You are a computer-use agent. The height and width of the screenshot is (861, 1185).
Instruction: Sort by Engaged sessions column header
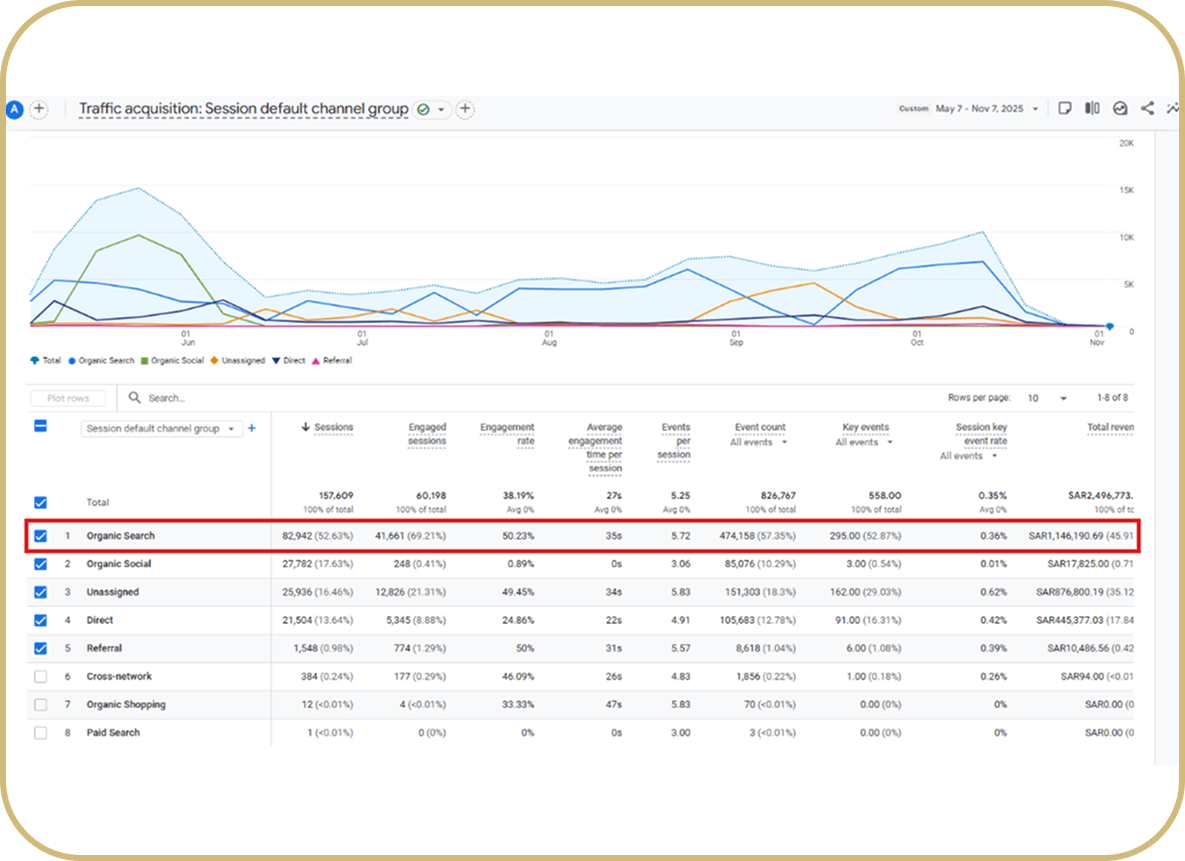(x=427, y=434)
